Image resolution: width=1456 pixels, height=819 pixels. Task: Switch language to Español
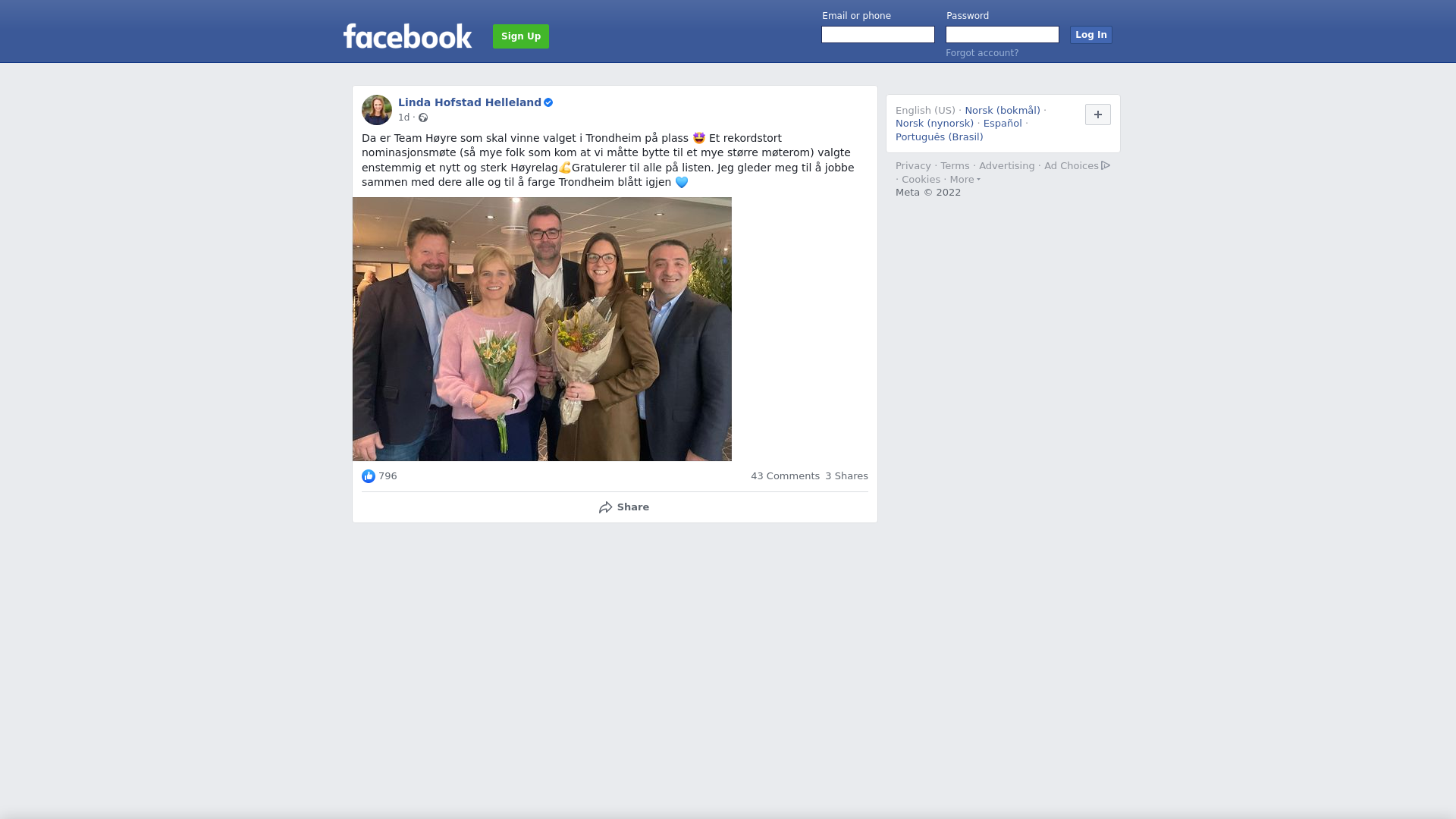1003,124
